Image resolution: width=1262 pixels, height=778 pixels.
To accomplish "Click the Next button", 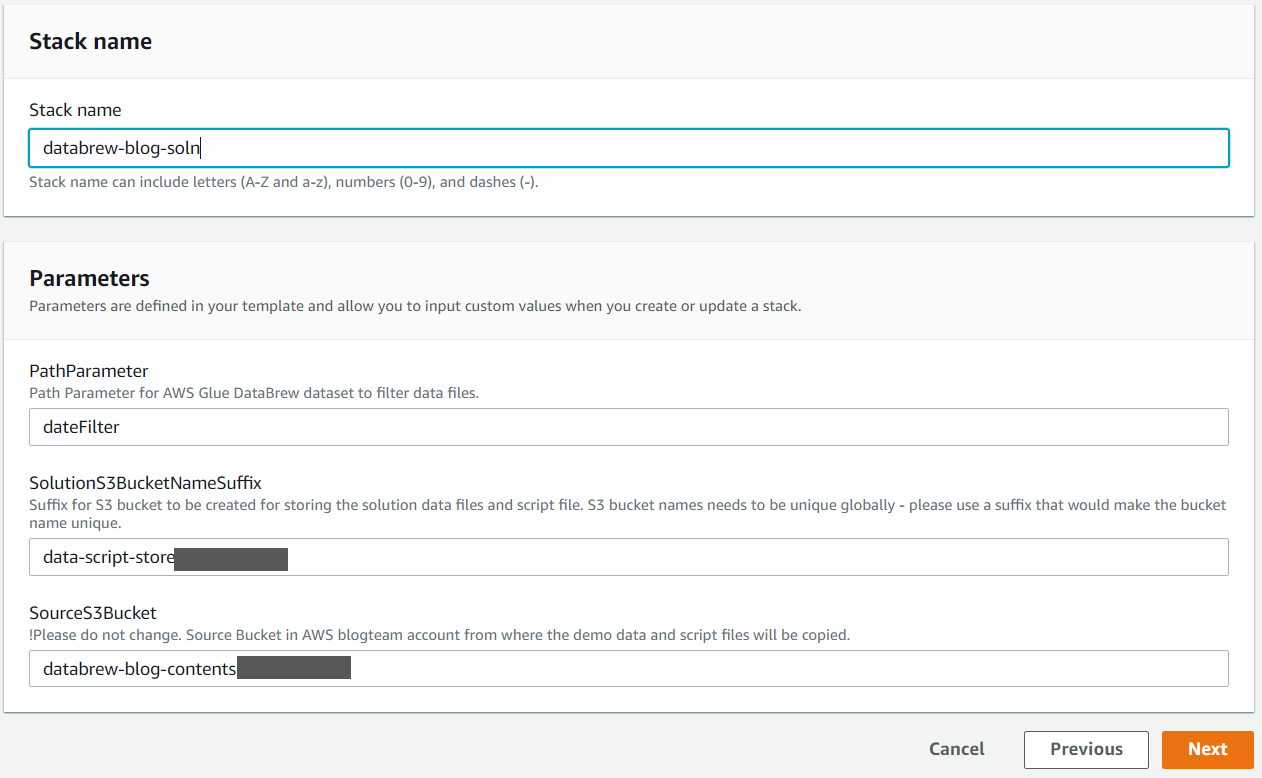I will pos(1207,749).
